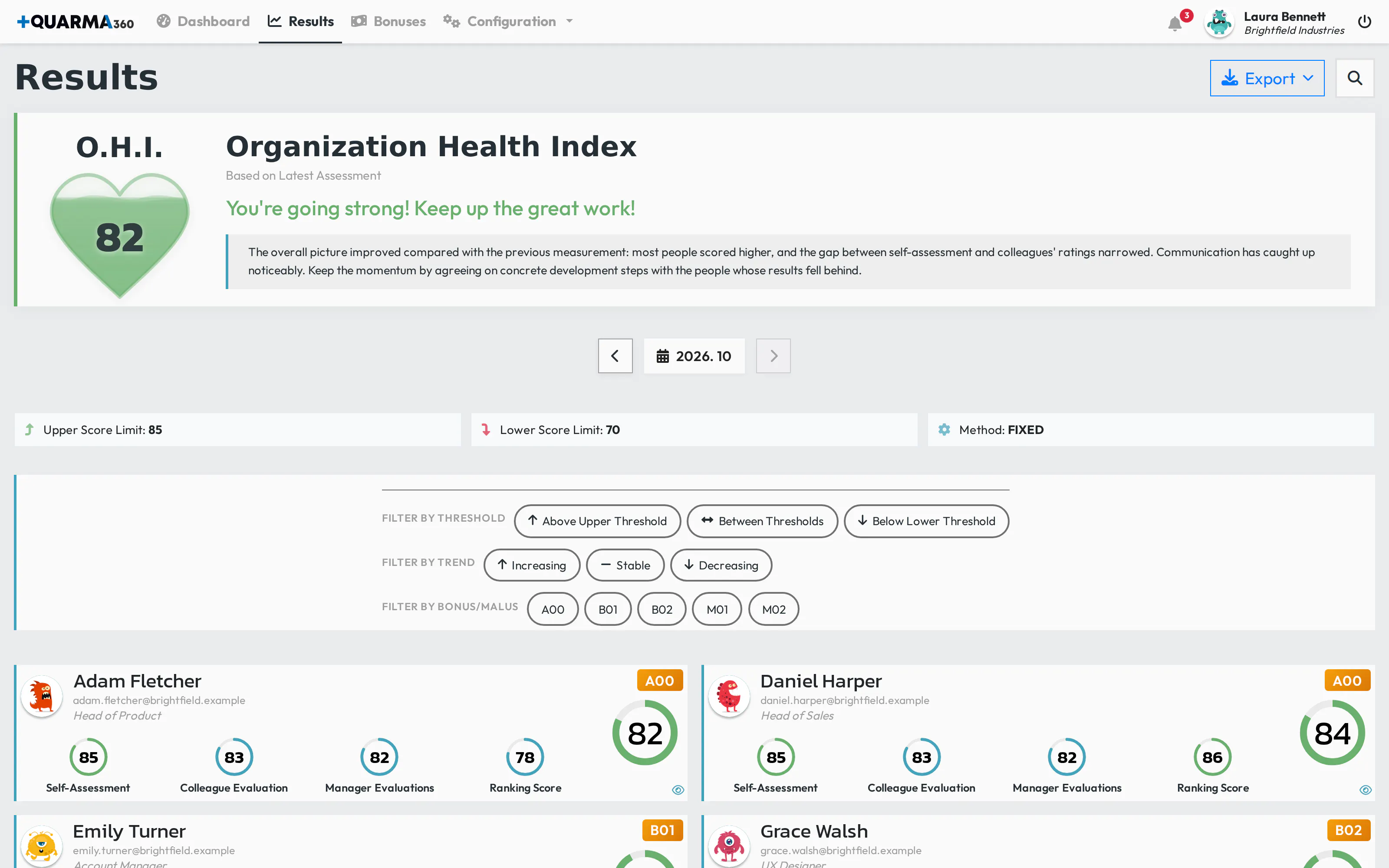Go to previous assessment period arrow

pyautogui.click(x=616, y=356)
